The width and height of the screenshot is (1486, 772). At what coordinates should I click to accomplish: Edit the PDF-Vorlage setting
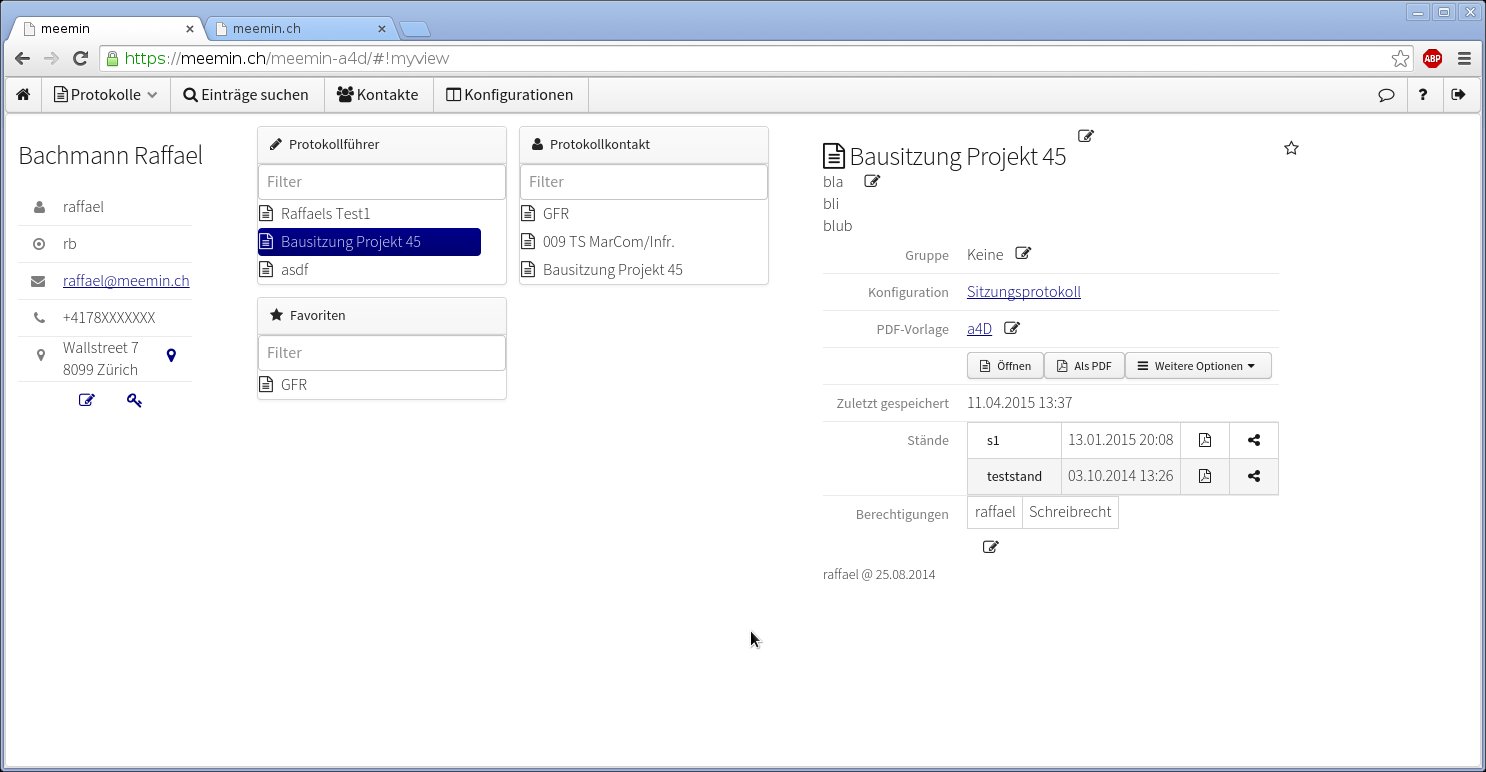[1012, 328]
